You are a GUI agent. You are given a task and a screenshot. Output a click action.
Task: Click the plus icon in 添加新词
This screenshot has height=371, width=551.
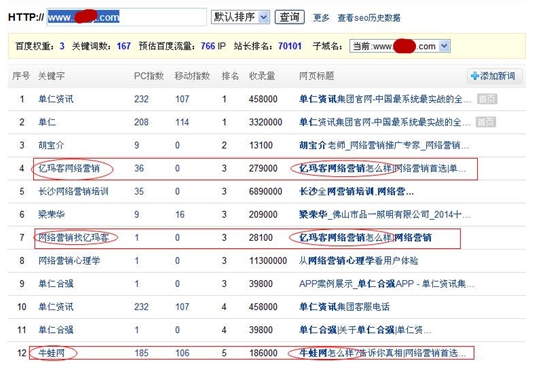tap(475, 76)
